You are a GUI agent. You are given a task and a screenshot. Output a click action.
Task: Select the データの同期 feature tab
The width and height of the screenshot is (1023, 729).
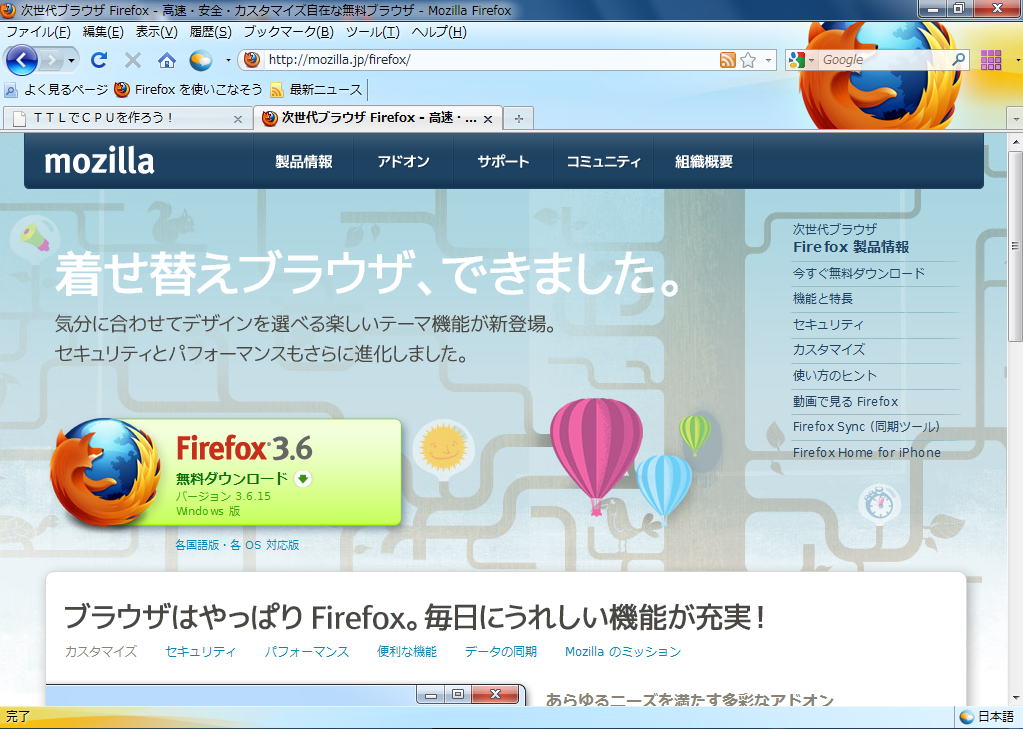pos(500,651)
